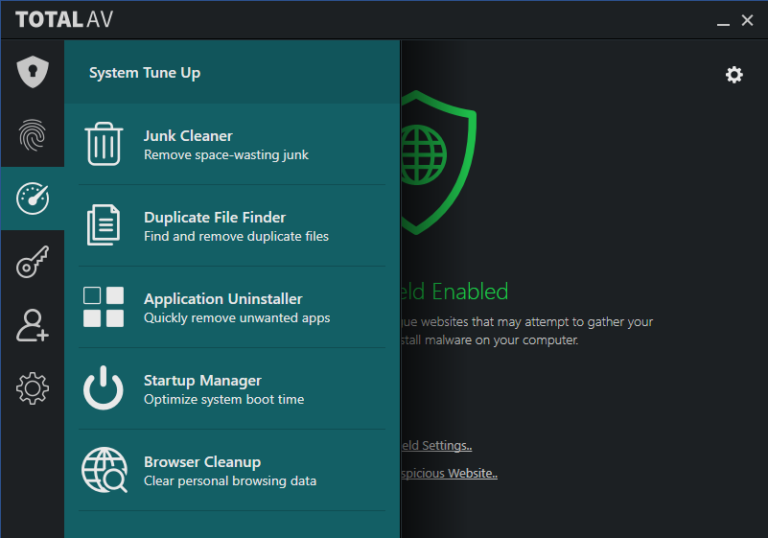Click the TOTALAV logo in title bar
Viewport: 768px width, 538px height.
click(64, 20)
